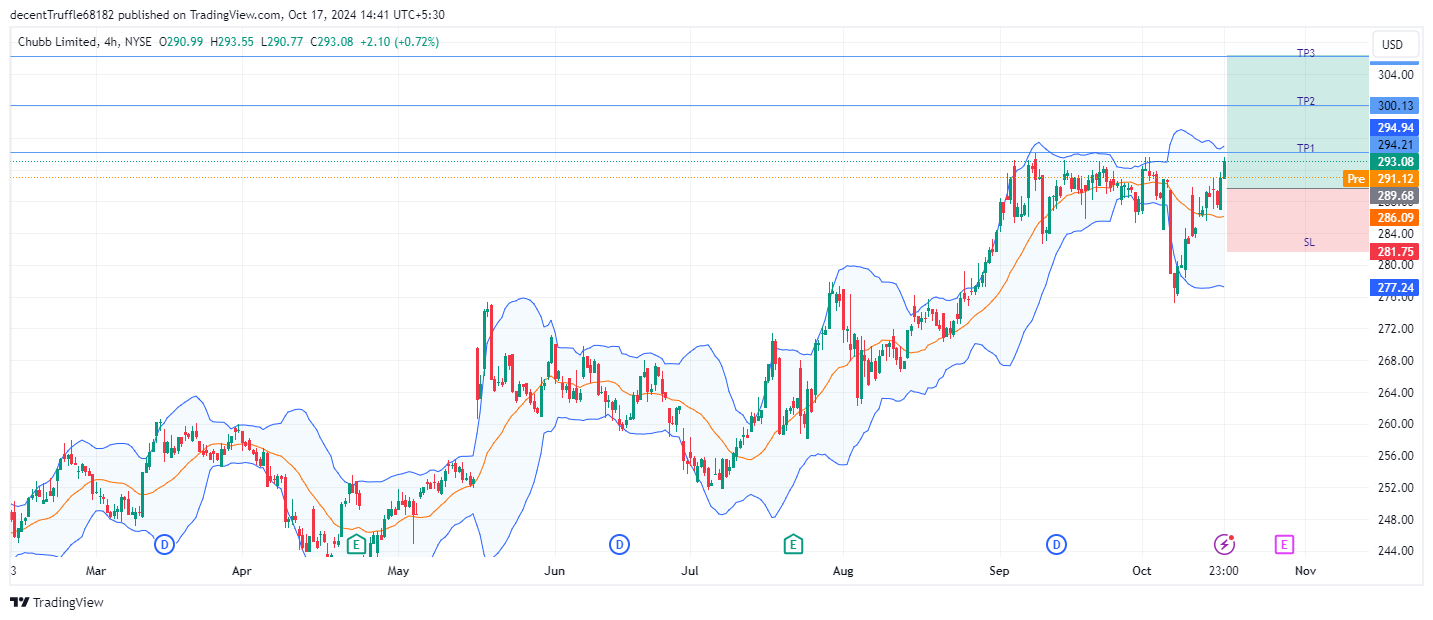This screenshot has height=620, width=1433.
Task: Click the red stop-loss zone
Action: pos(1297,220)
